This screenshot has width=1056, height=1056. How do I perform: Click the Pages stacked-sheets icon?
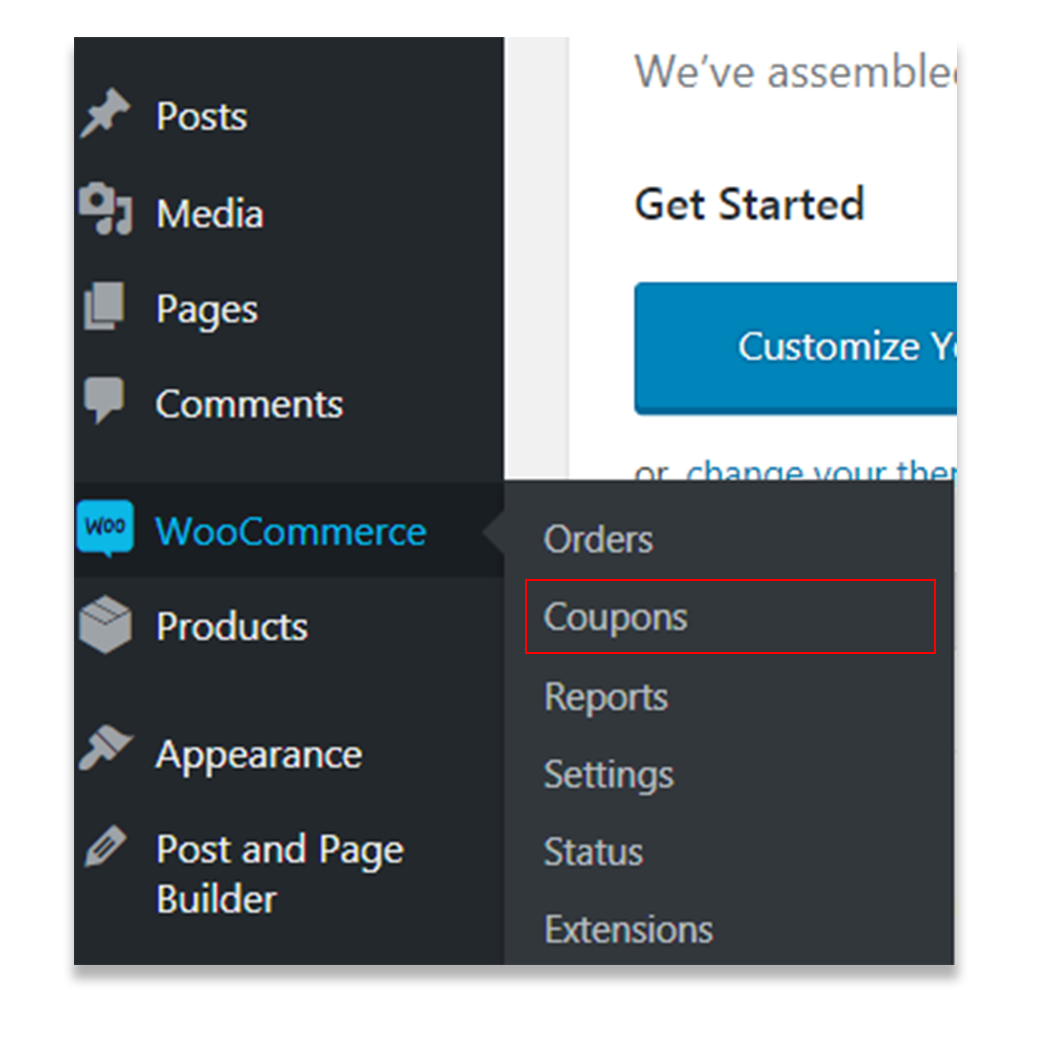pos(104,306)
